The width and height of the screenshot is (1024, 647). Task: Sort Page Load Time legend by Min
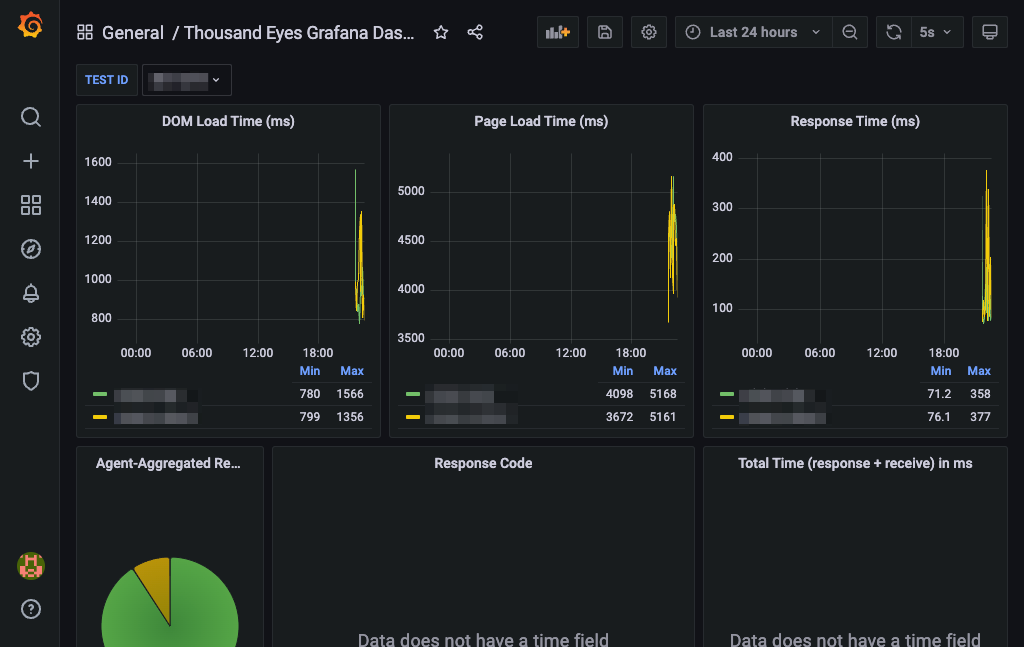click(623, 371)
